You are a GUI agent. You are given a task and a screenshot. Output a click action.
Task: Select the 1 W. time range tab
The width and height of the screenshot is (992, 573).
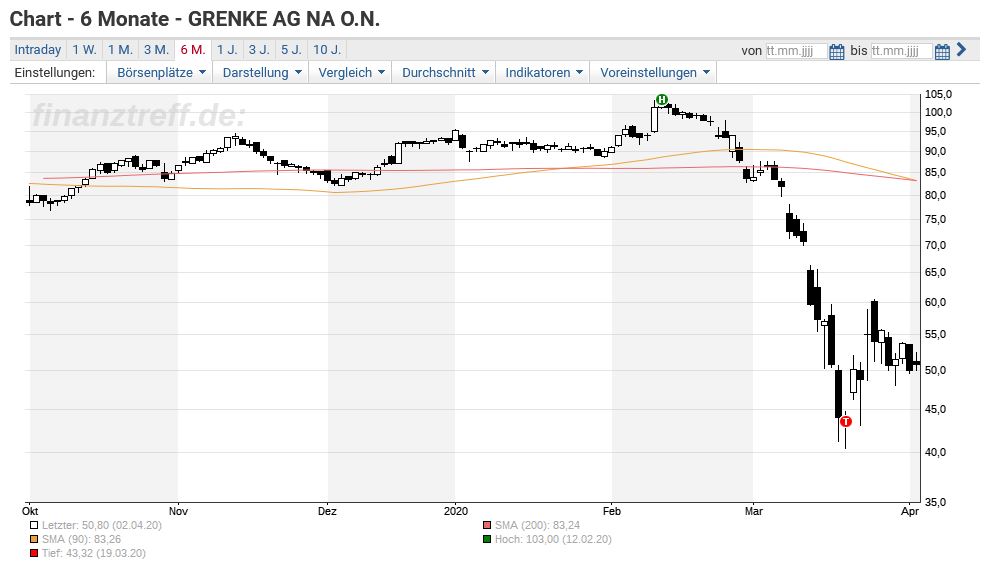[x=84, y=49]
